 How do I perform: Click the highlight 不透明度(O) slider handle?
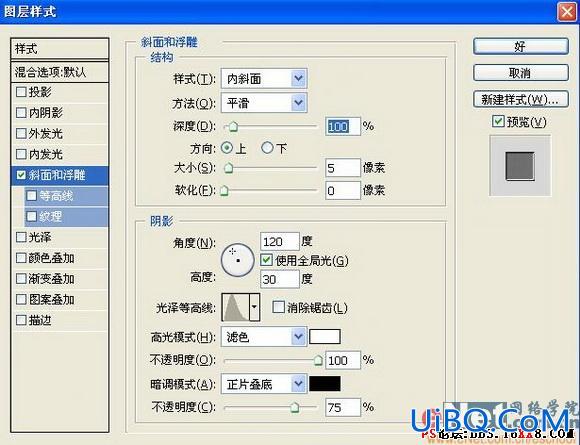[318, 360]
